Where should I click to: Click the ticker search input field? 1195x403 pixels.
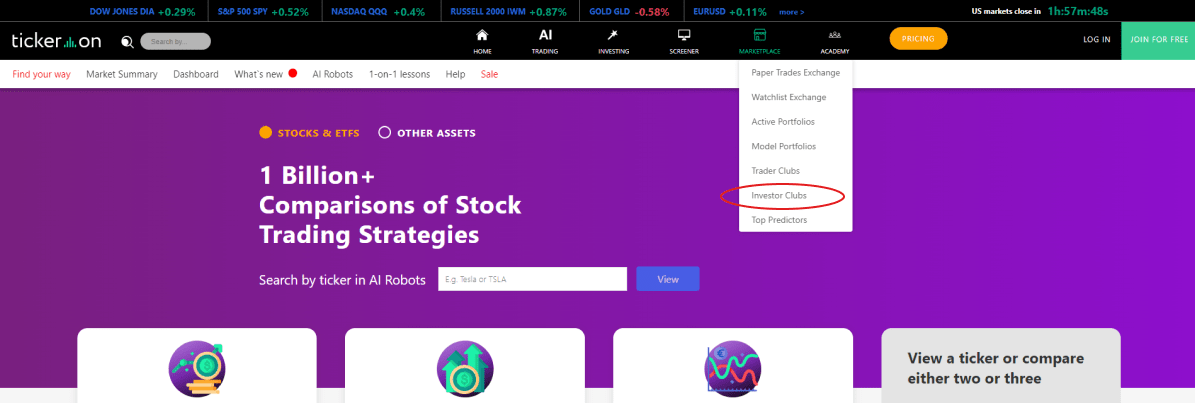(532, 279)
